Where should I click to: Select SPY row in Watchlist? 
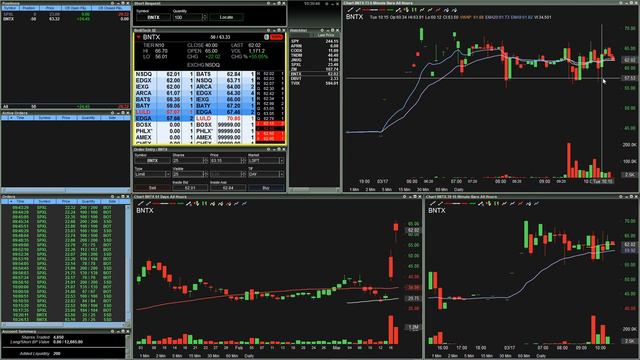tap(314, 41)
